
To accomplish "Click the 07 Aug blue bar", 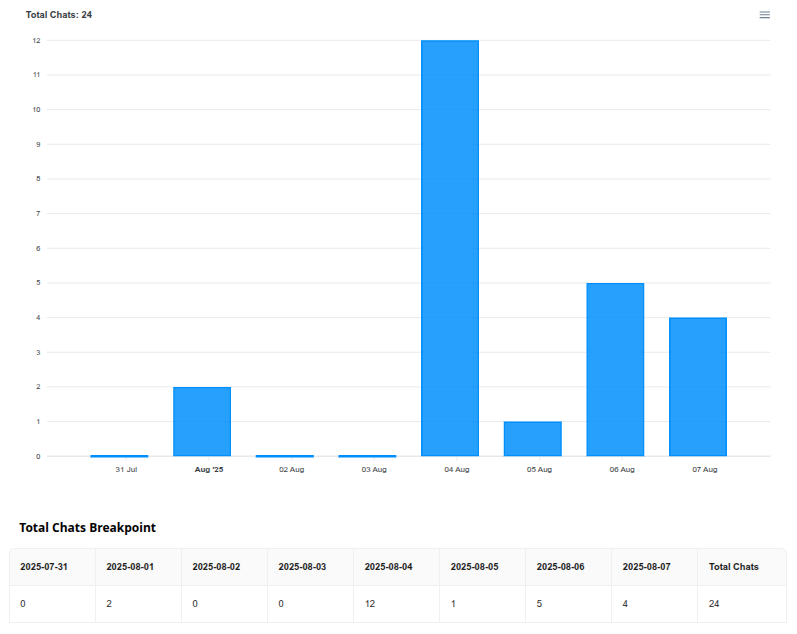I will pos(697,386).
